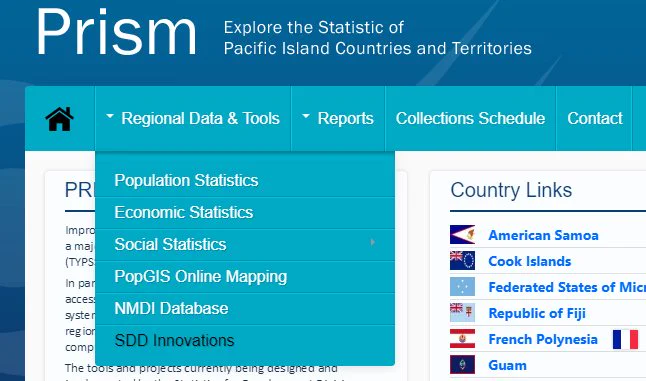The height and width of the screenshot is (381, 646).
Task: Select Population Statistics from the menu
Action: (245, 181)
